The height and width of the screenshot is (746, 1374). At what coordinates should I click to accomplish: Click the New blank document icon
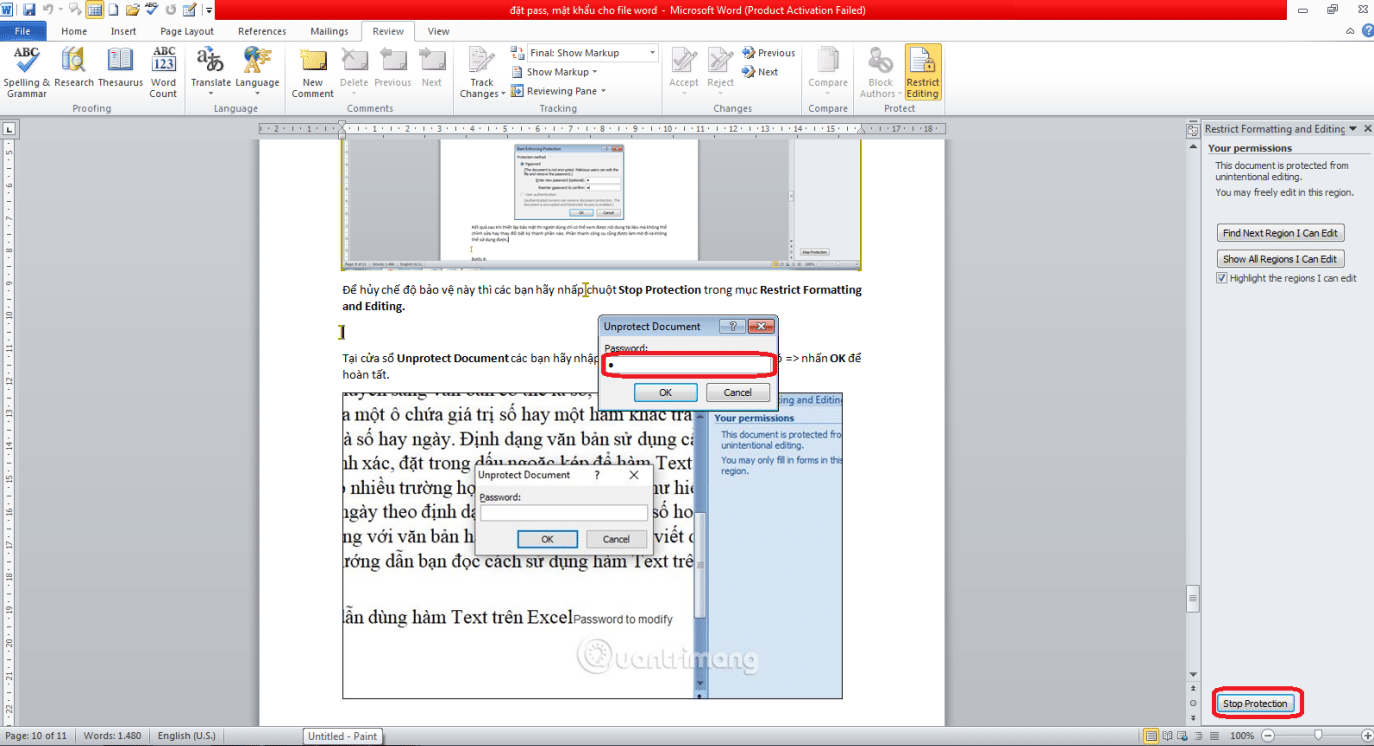click(x=113, y=10)
